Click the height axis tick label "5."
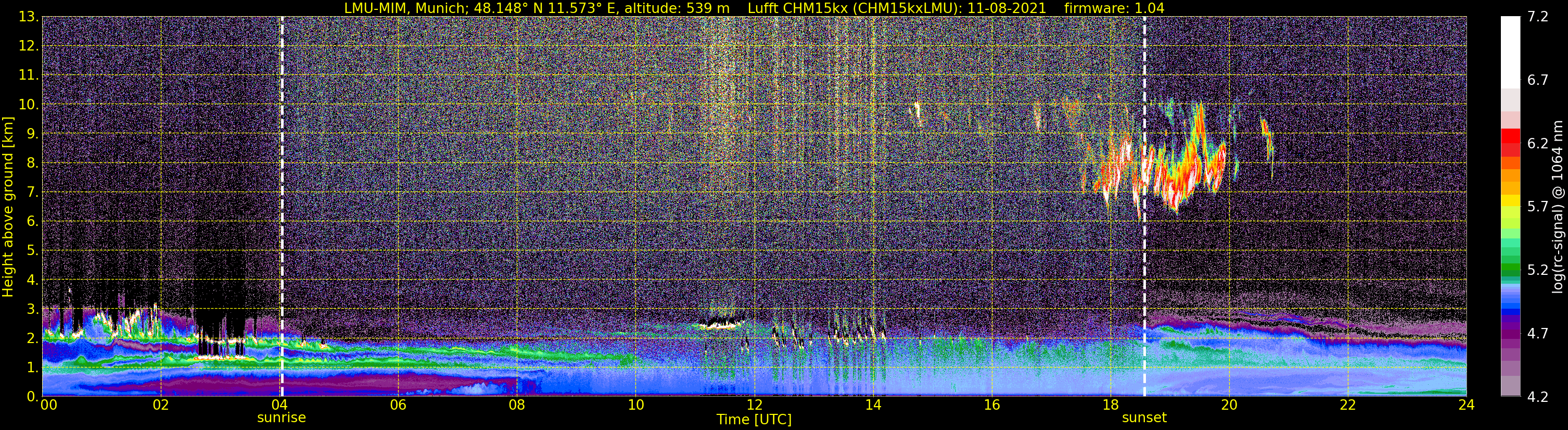The height and width of the screenshot is (430, 1568). 32,251
